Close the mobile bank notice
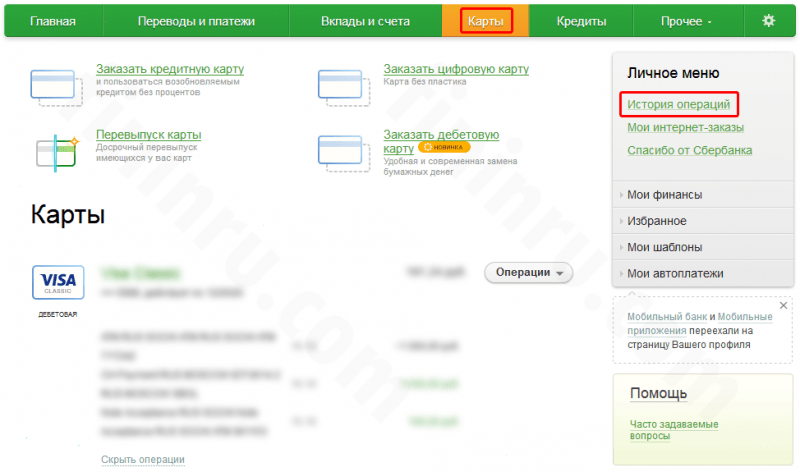Viewport: 800px width, 472px height. (x=783, y=306)
